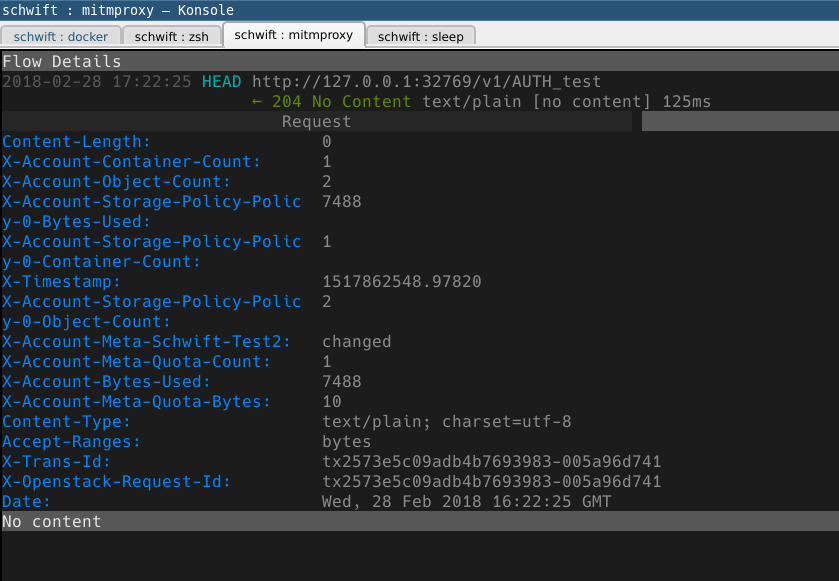Click the X-Openstack-Request-Id transaction value
This screenshot has height=581, width=839.
[492, 481]
